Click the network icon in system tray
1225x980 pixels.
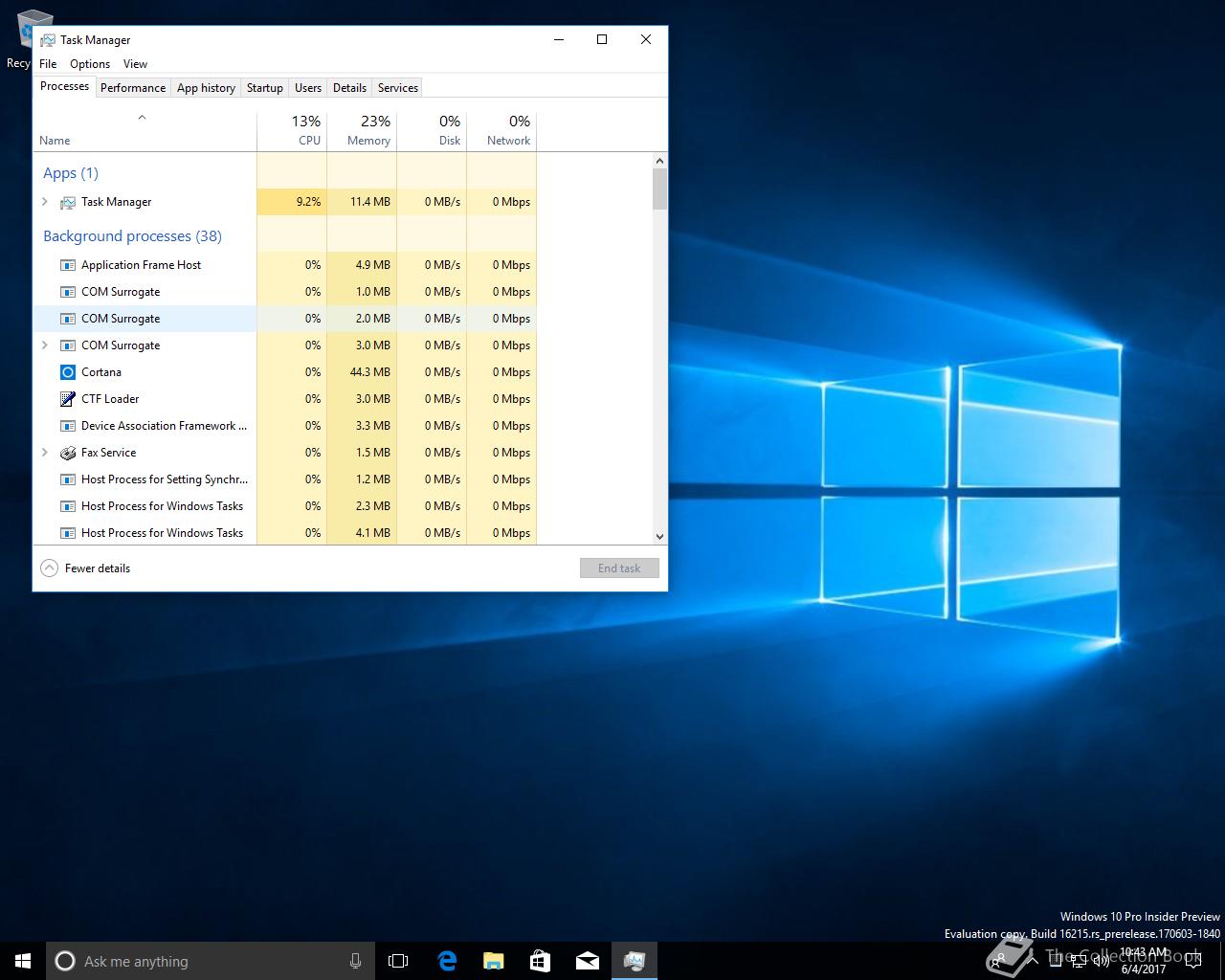point(1079,961)
